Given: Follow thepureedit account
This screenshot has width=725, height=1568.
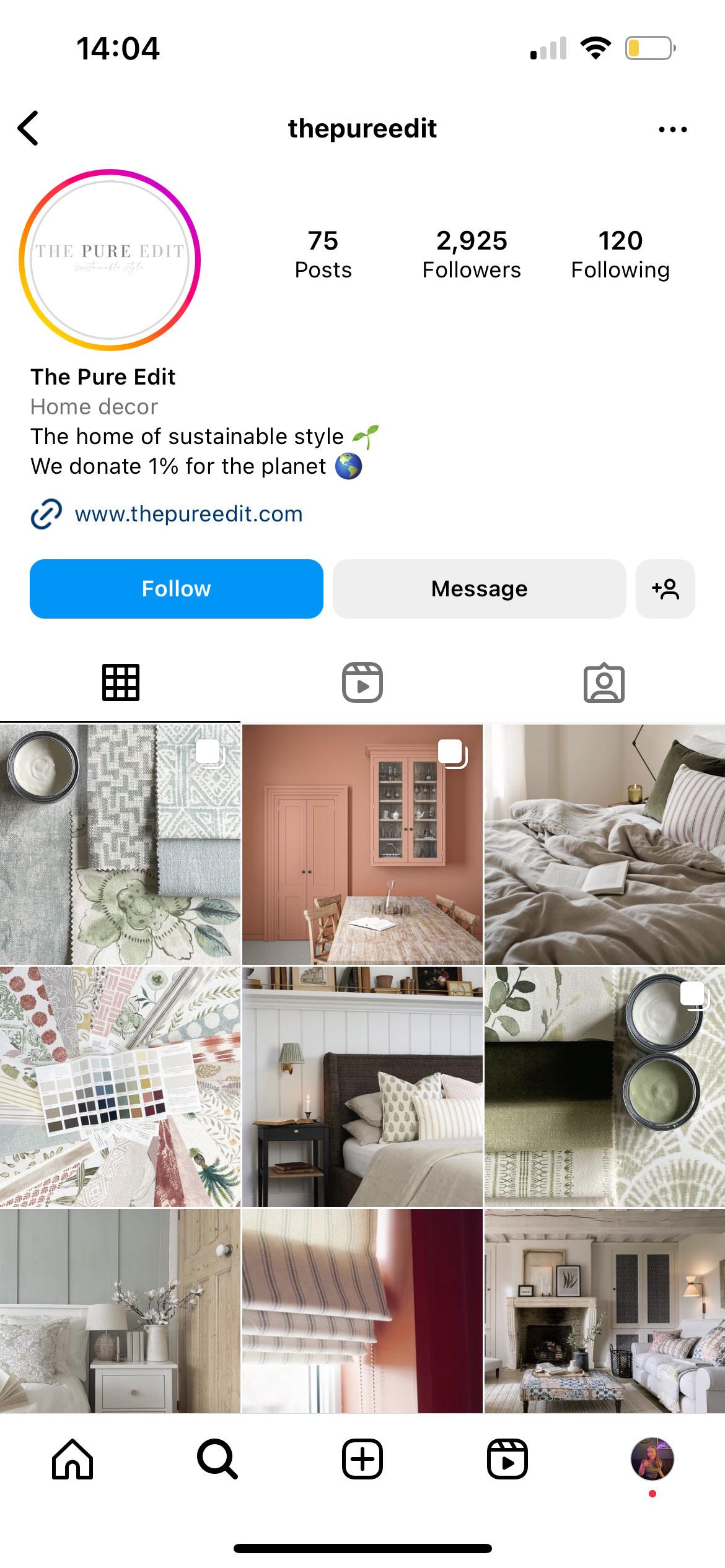Looking at the screenshot, I should pos(177,589).
